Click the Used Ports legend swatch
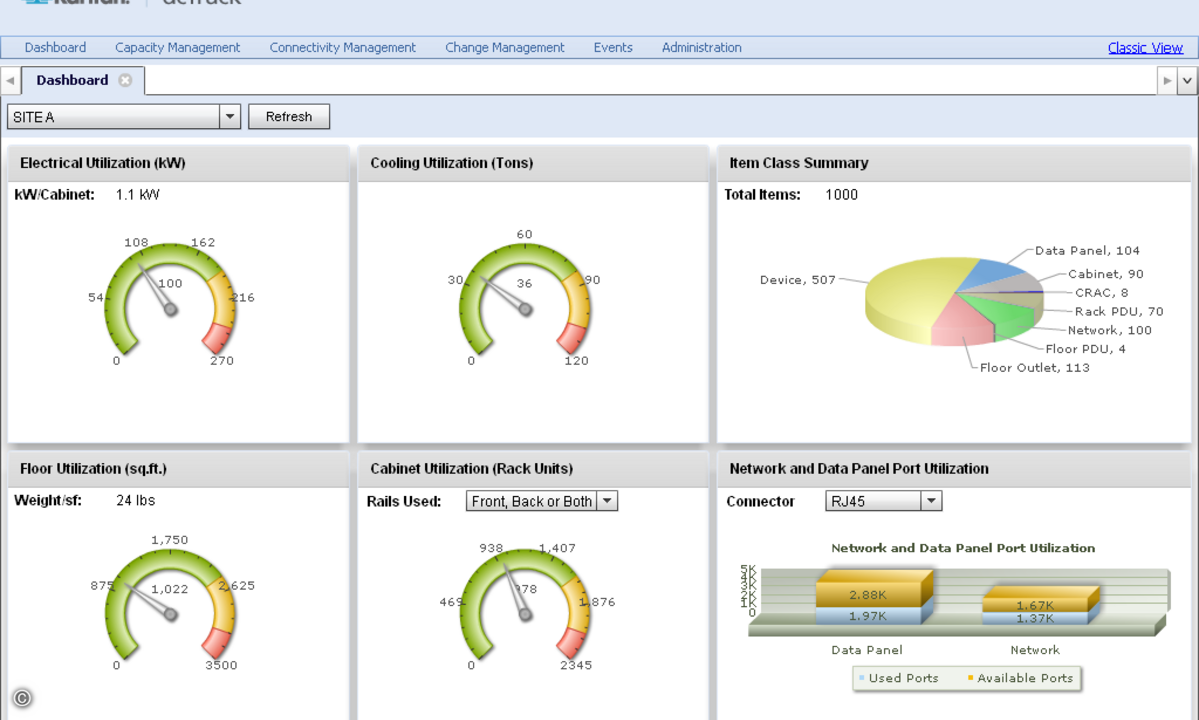Screen dimensions: 1199x720 point(862,678)
